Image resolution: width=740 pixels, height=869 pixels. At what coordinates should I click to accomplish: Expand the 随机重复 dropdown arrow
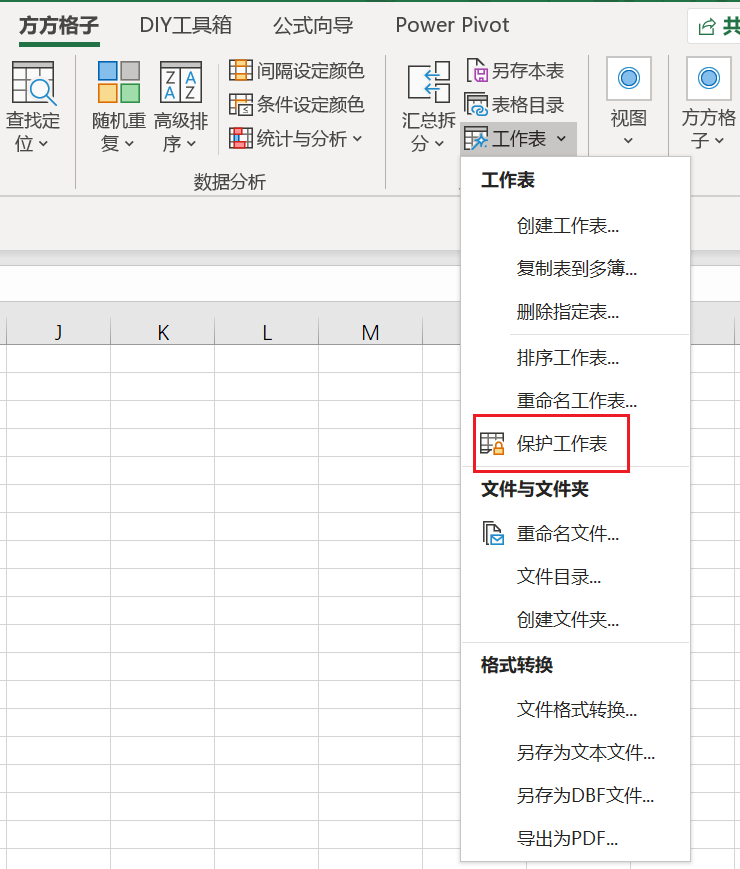(129, 144)
